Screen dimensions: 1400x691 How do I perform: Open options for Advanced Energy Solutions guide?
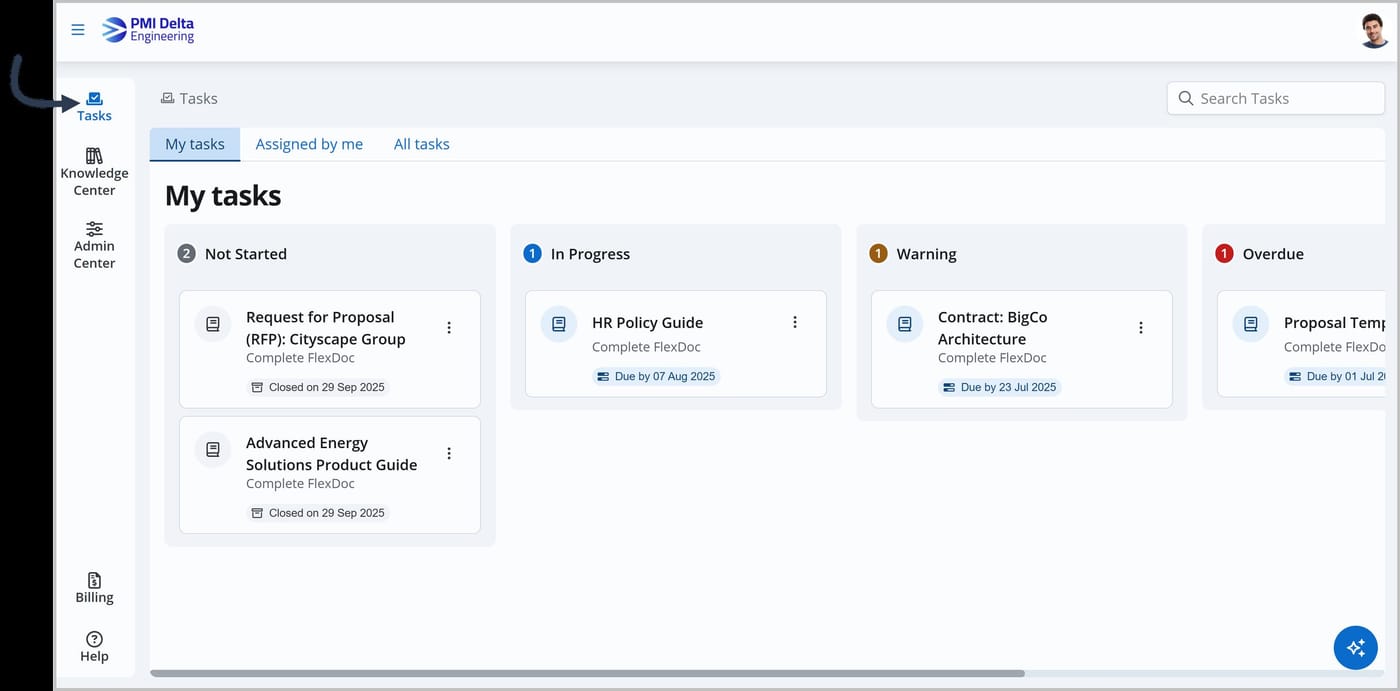[449, 453]
